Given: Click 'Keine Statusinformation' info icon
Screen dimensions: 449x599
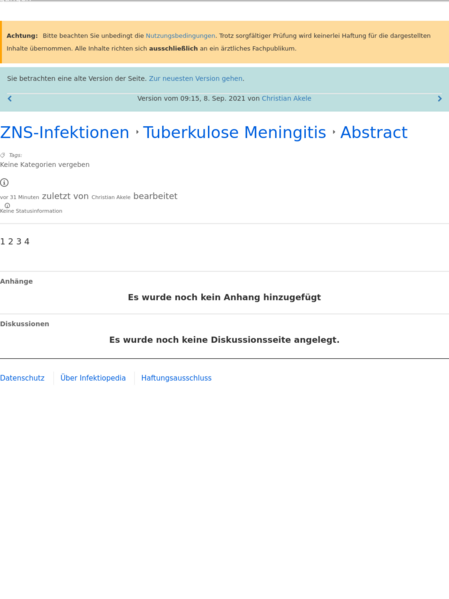Looking at the screenshot, I should tap(7, 206).
